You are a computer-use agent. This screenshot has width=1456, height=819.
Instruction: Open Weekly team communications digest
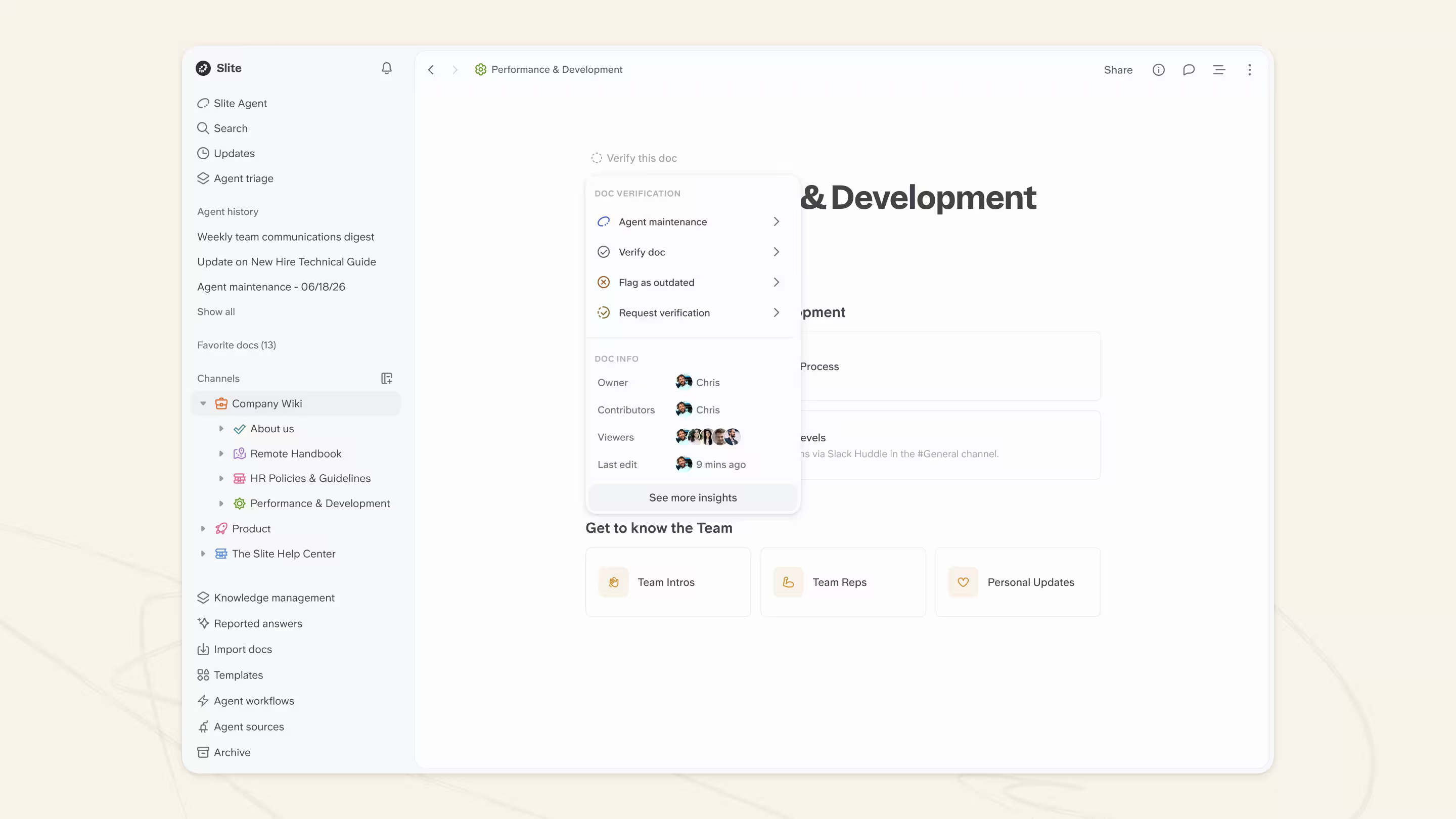286,237
